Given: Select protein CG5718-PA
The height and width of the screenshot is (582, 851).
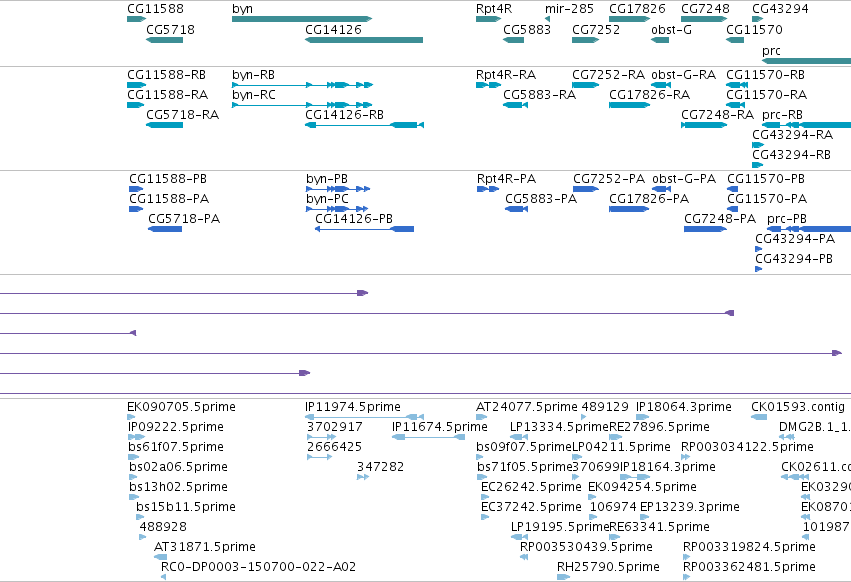Looking at the screenshot, I should pyautogui.click(x=165, y=229).
